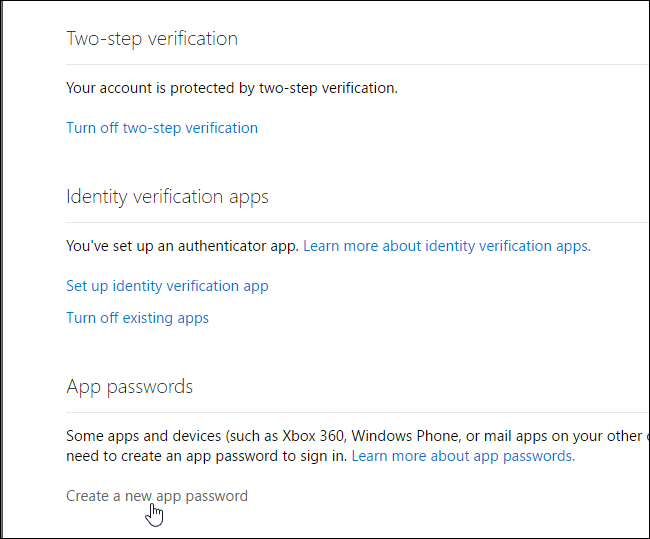Open Learn more about identity verification apps
The image size is (650, 539).
point(446,246)
